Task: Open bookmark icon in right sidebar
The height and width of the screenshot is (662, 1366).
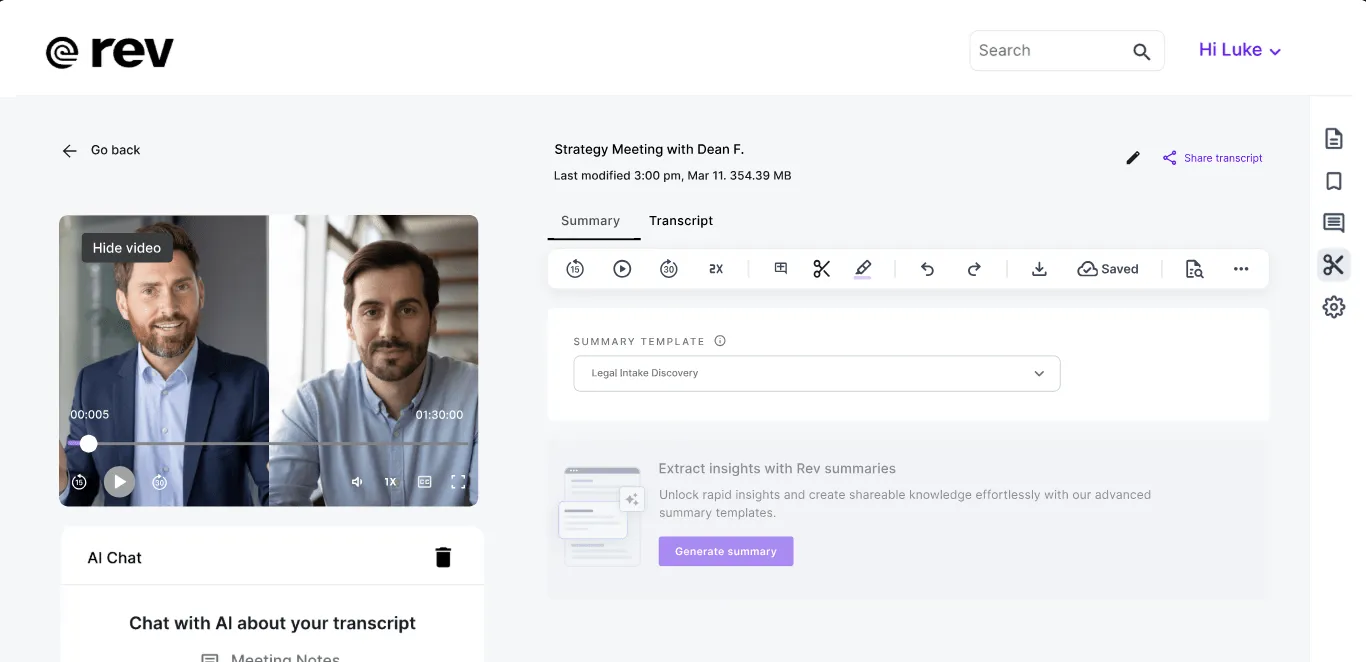Action: tap(1333, 181)
